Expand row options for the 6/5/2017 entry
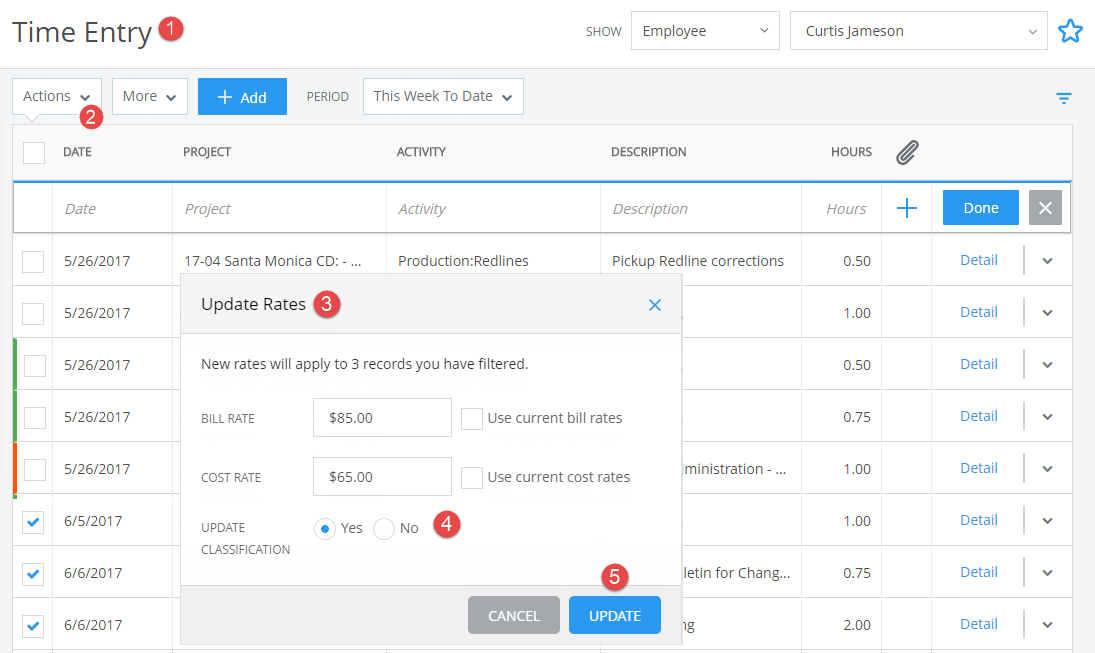 point(1048,520)
